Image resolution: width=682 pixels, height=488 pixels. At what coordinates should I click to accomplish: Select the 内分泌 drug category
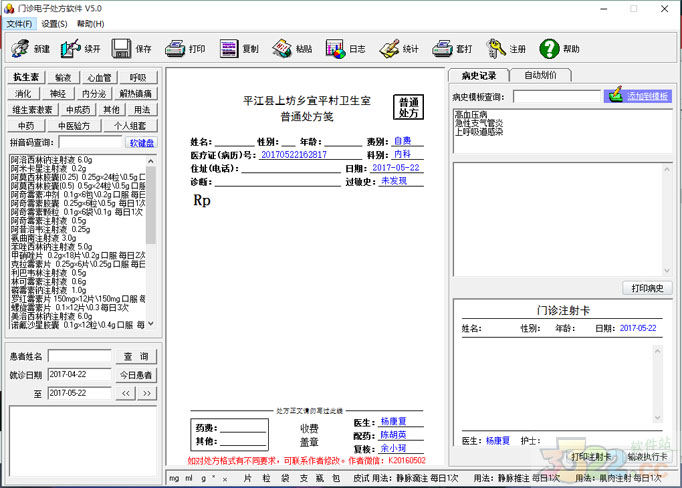[x=94, y=94]
